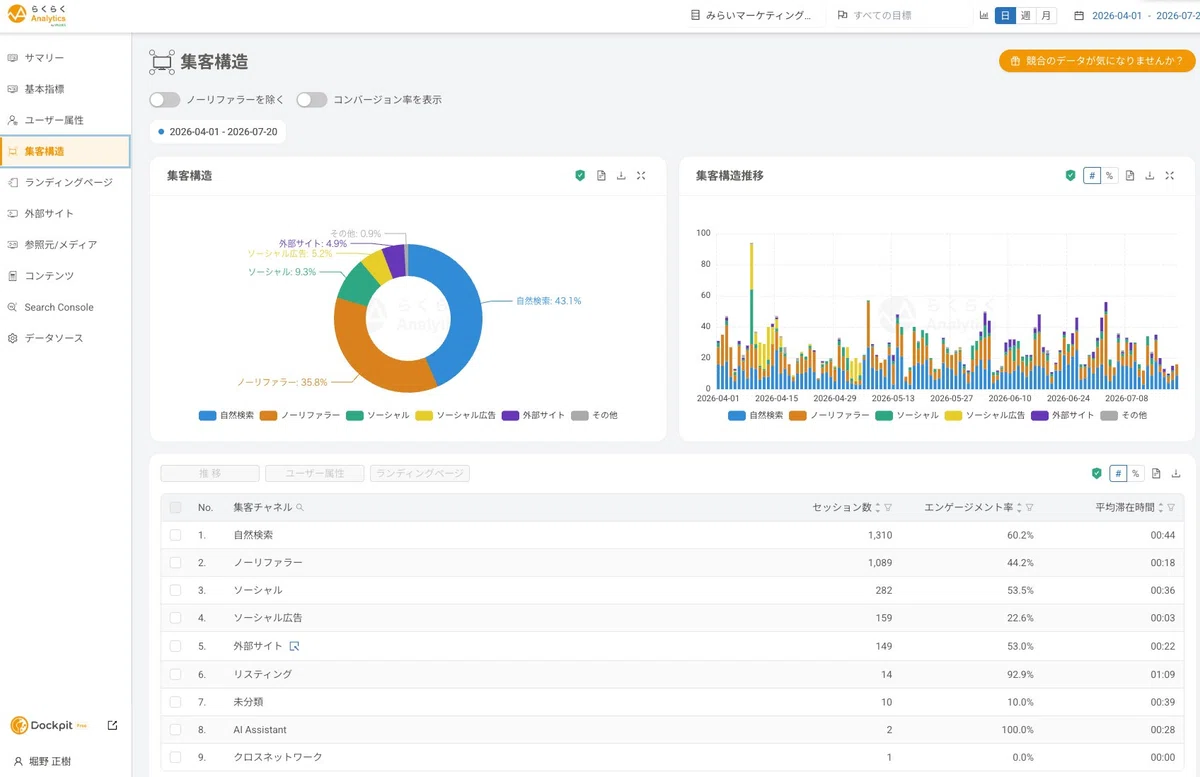This screenshot has height=777, width=1200.
Task: Switch granularity to 週
Action: (x=1025, y=16)
